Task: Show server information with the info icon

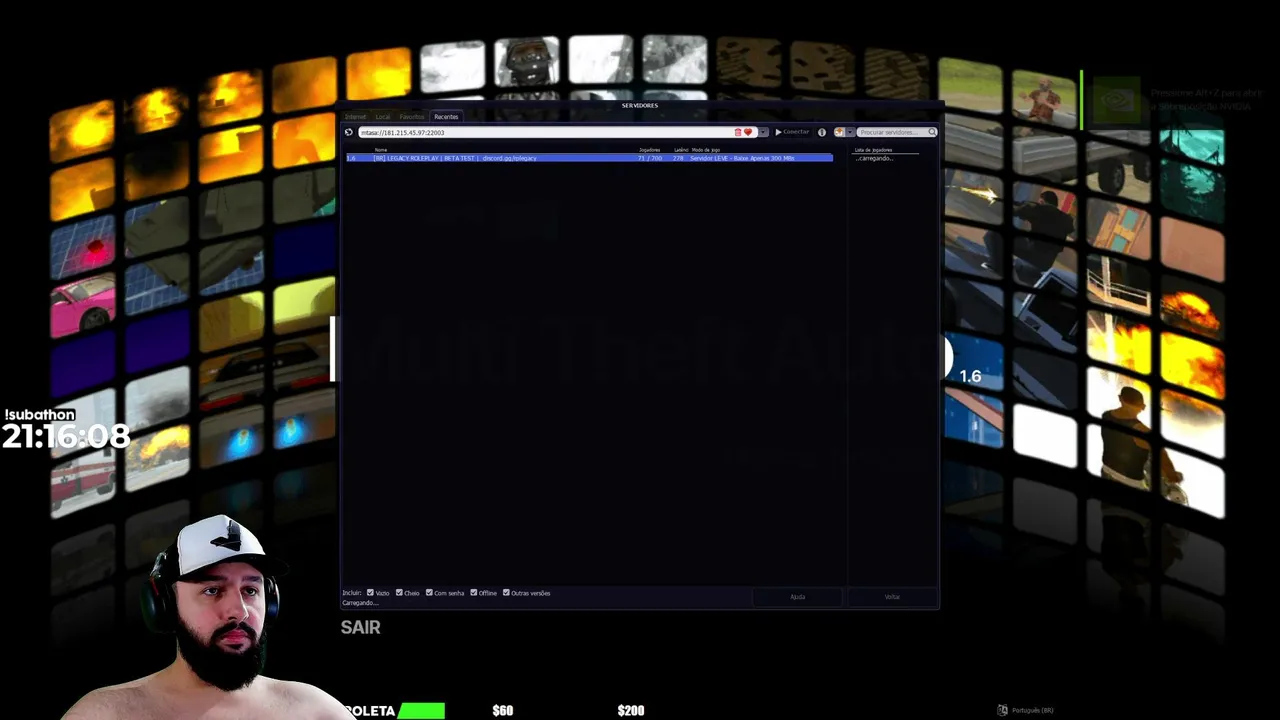Action: click(822, 132)
